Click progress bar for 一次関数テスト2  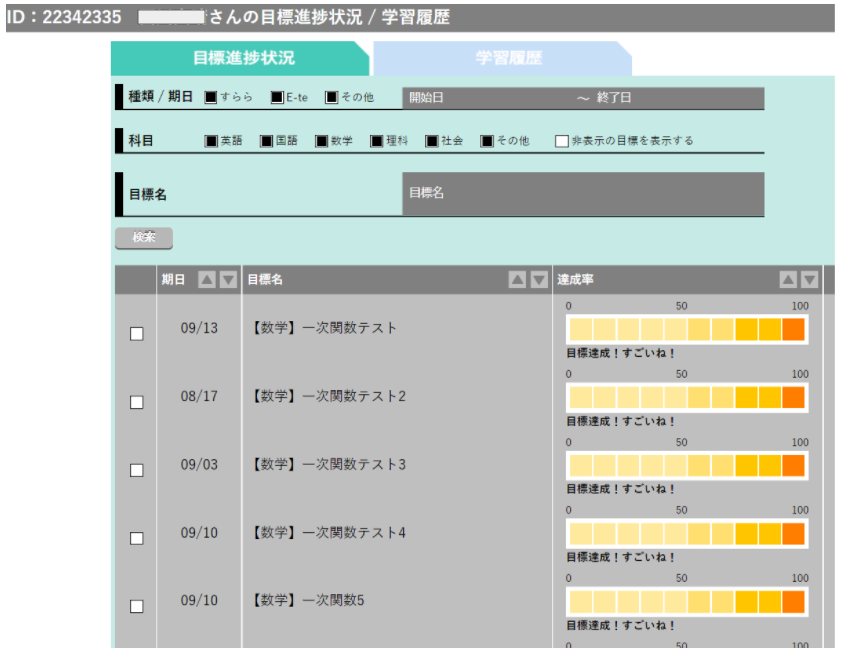click(x=687, y=397)
